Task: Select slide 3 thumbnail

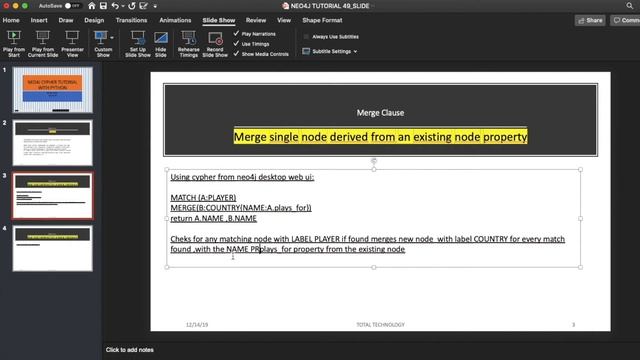Action: click(x=52, y=196)
